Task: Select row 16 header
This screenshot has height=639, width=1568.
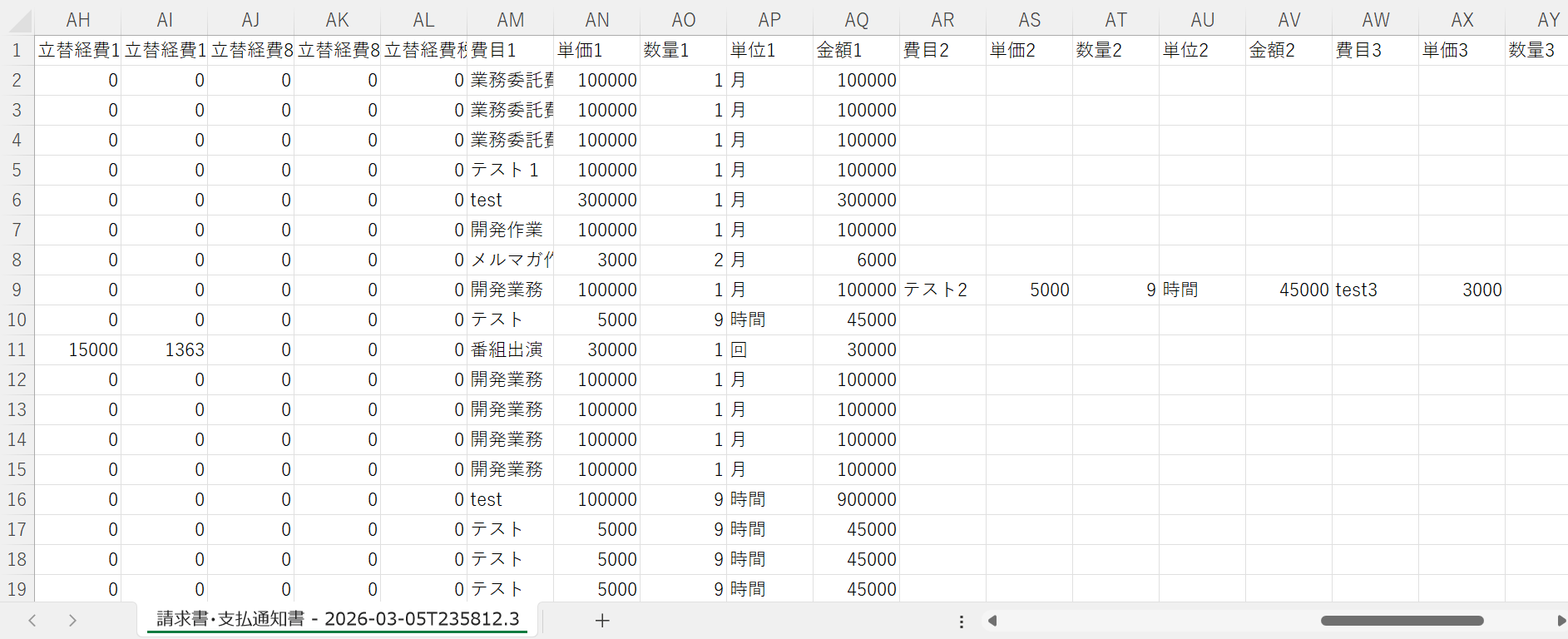Action: point(17,499)
